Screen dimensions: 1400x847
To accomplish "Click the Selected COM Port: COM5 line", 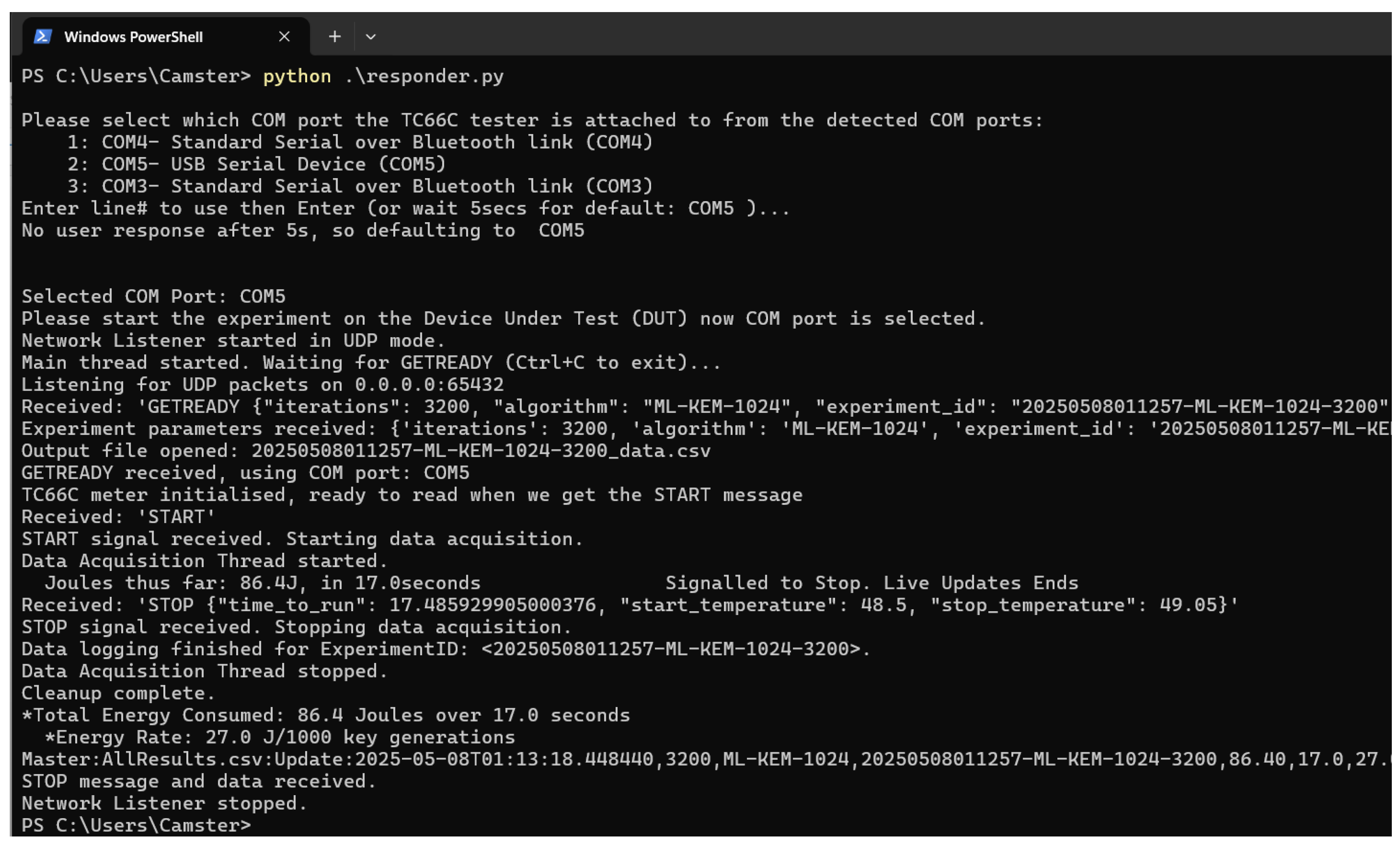I will click(x=153, y=297).
